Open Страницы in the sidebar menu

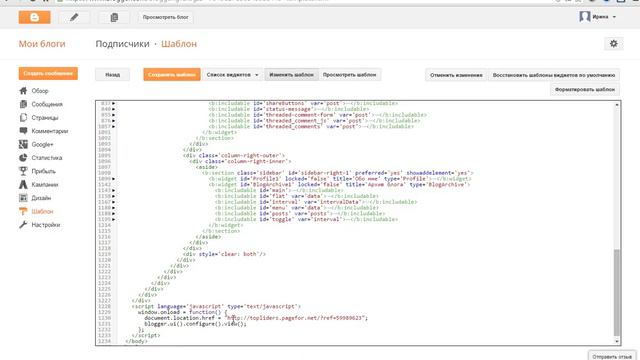45,118
